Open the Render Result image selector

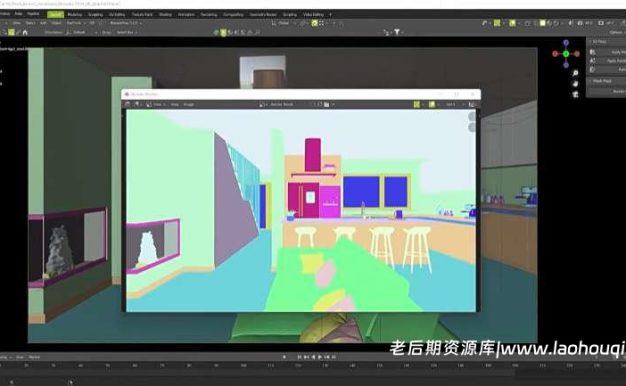pos(283,104)
